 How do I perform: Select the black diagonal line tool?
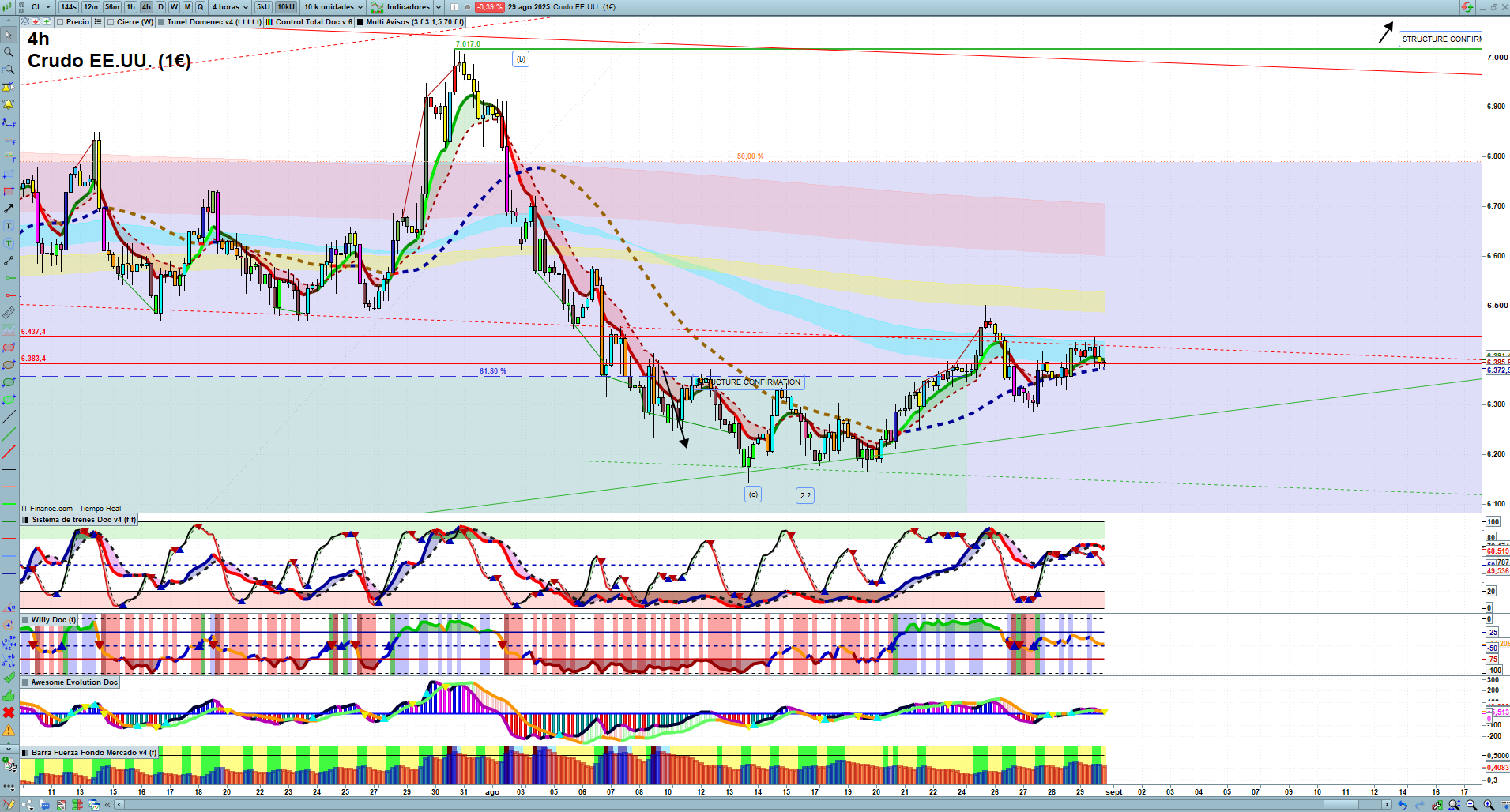pyautogui.click(x=9, y=417)
